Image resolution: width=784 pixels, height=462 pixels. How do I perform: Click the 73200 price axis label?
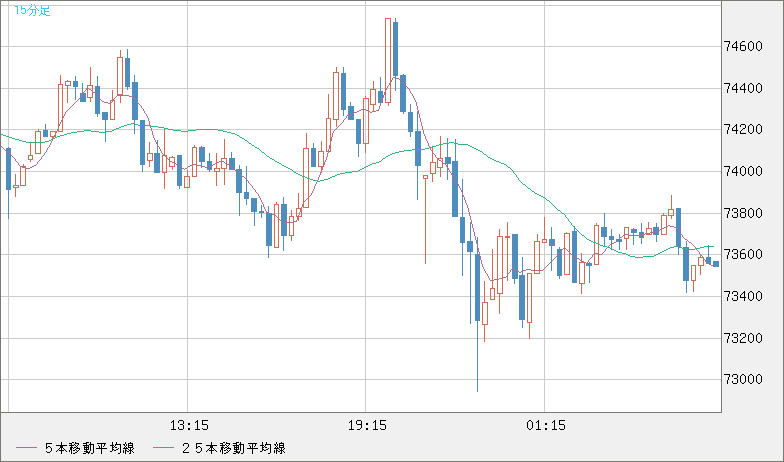coord(744,338)
